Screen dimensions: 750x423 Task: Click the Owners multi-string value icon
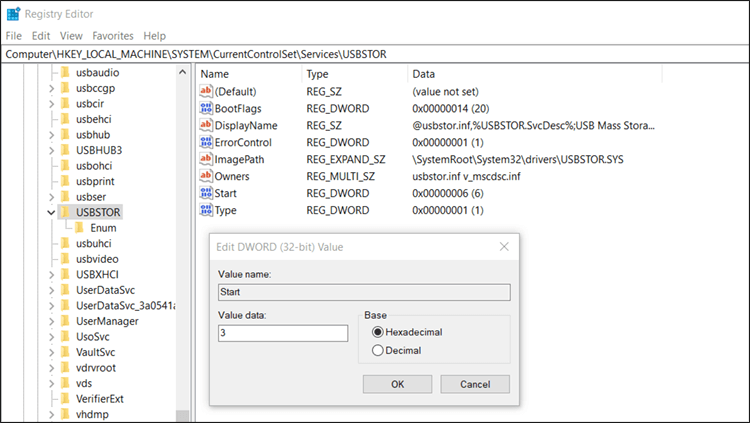click(x=206, y=177)
